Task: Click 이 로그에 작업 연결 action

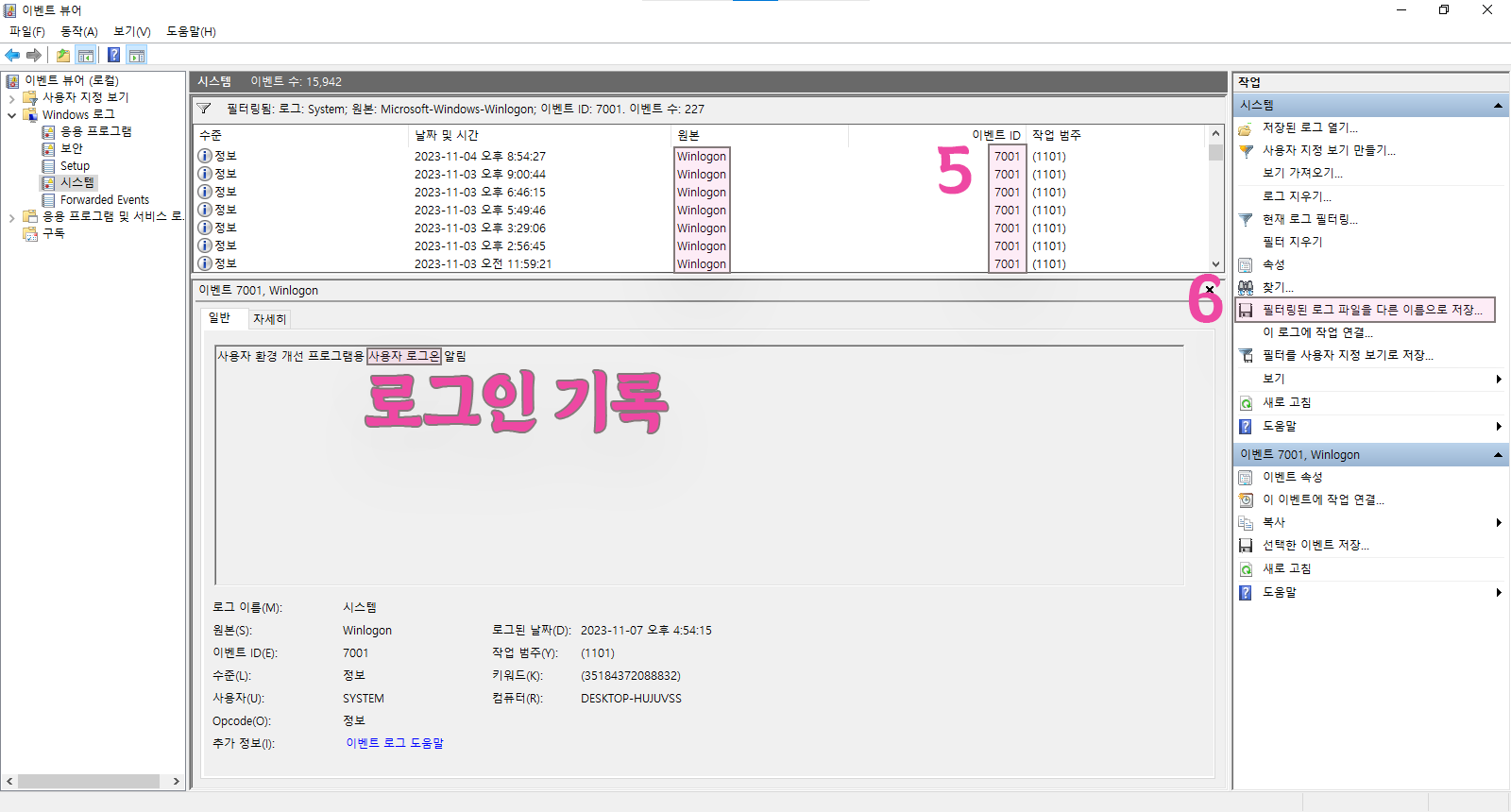Action: click(x=1317, y=332)
